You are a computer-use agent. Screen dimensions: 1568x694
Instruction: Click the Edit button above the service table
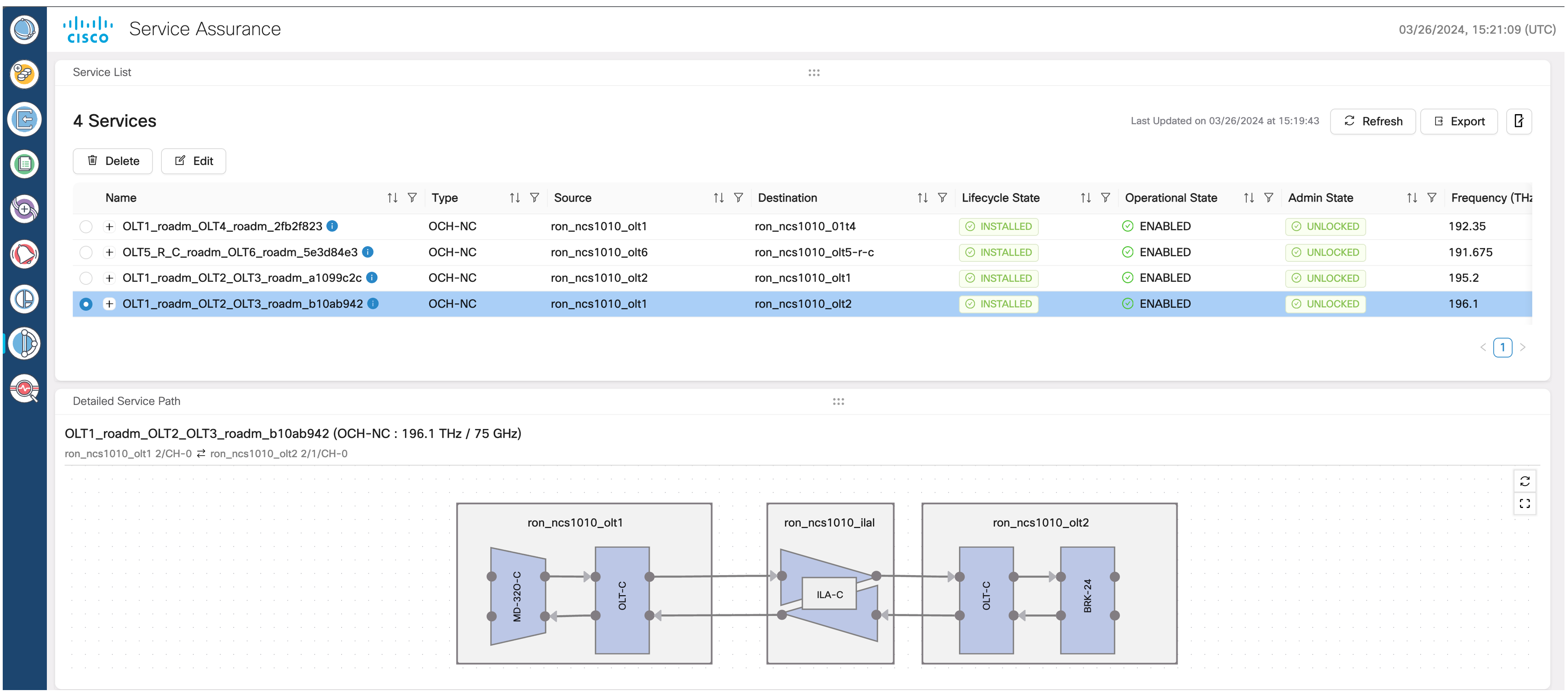click(193, 161)
